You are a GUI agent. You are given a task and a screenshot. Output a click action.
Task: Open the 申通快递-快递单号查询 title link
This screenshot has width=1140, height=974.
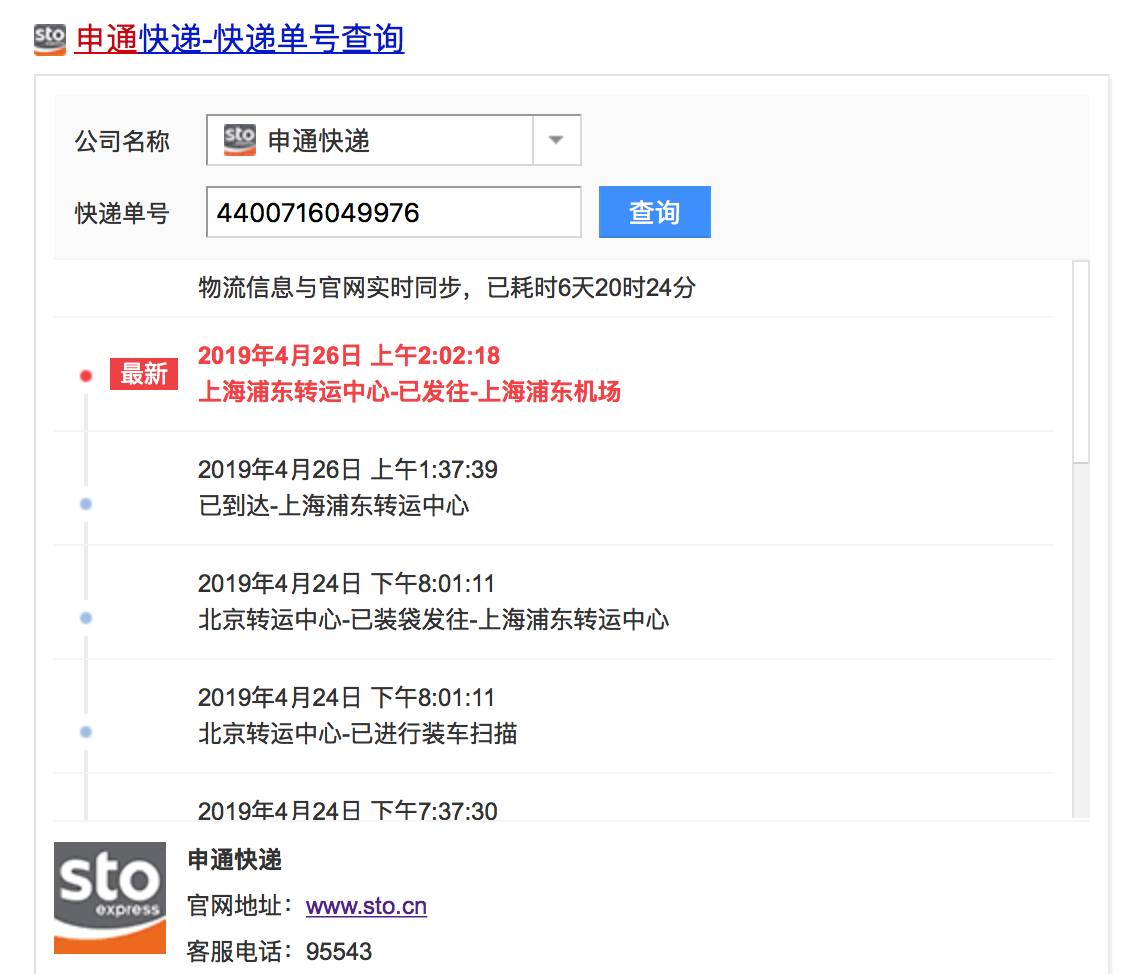pyautogui.click(x=239, y=39)
